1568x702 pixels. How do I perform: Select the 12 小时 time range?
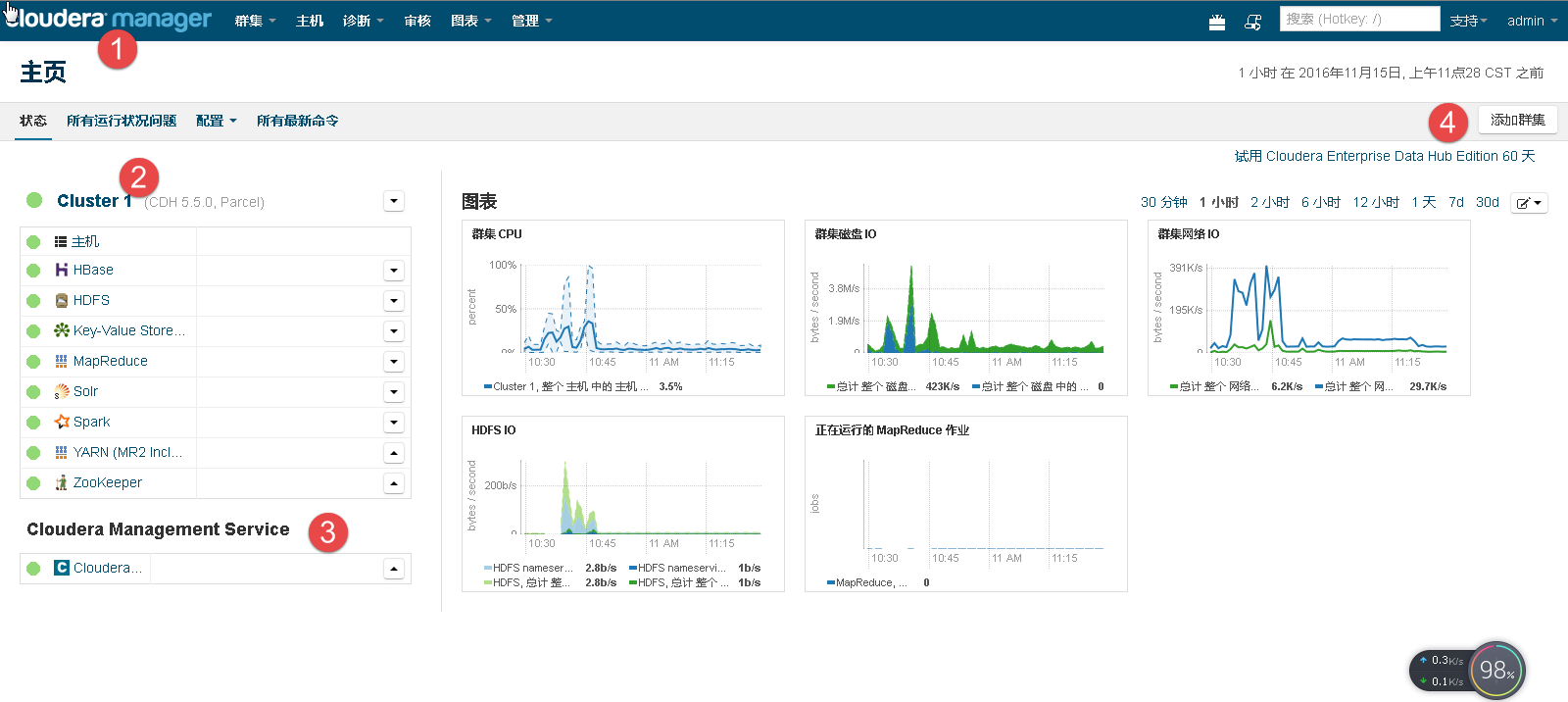pyautogui.click(x=1376, y=202)
